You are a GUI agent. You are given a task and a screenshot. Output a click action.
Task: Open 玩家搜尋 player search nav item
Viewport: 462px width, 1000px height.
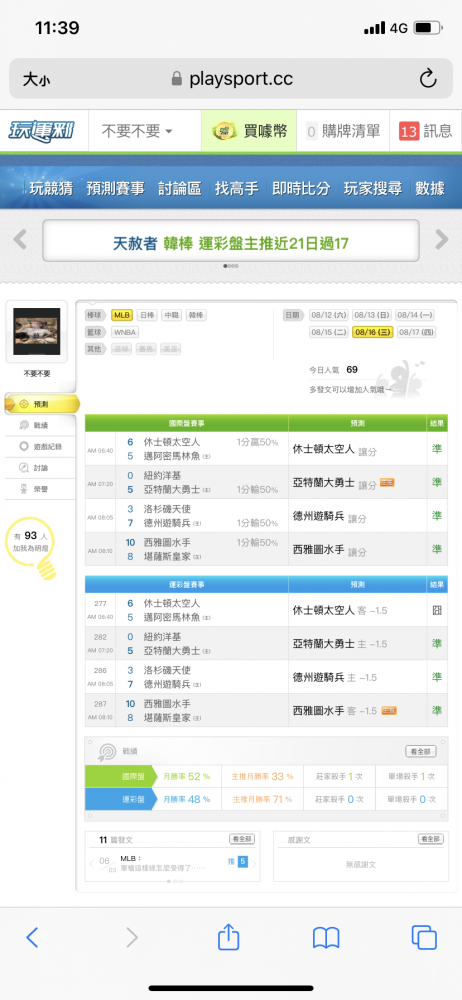click(373, 188)
